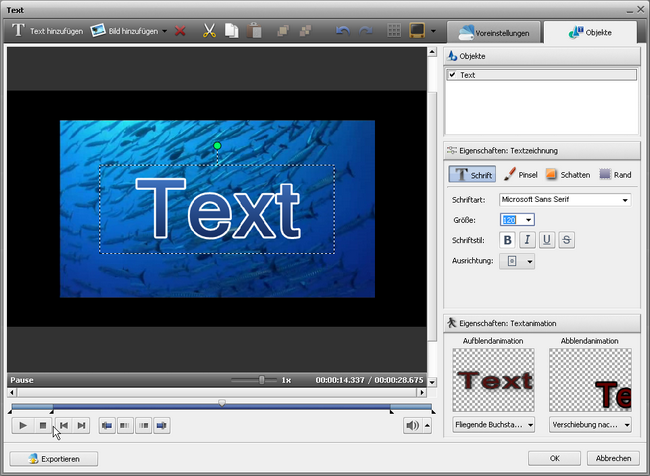Click preview vertical scrollbar up arrow
This screenshot has width=650, height=476.
click(x=432, y=52)
